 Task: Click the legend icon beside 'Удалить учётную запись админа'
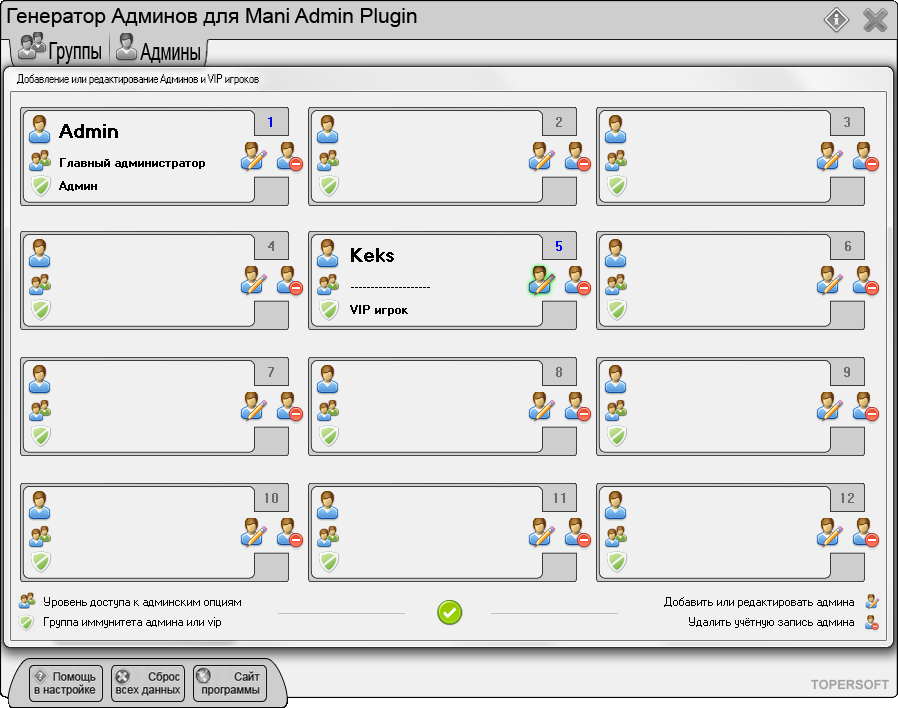872,623
